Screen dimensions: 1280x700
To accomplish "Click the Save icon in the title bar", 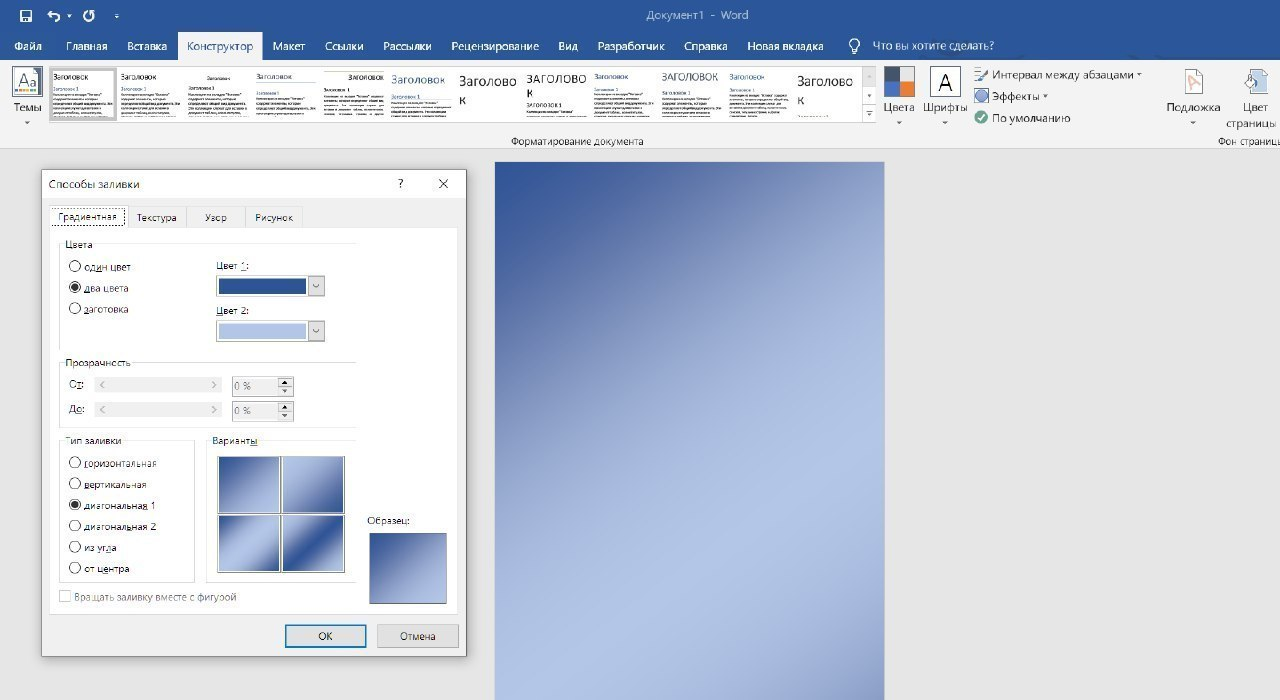I will click(26, 16).
